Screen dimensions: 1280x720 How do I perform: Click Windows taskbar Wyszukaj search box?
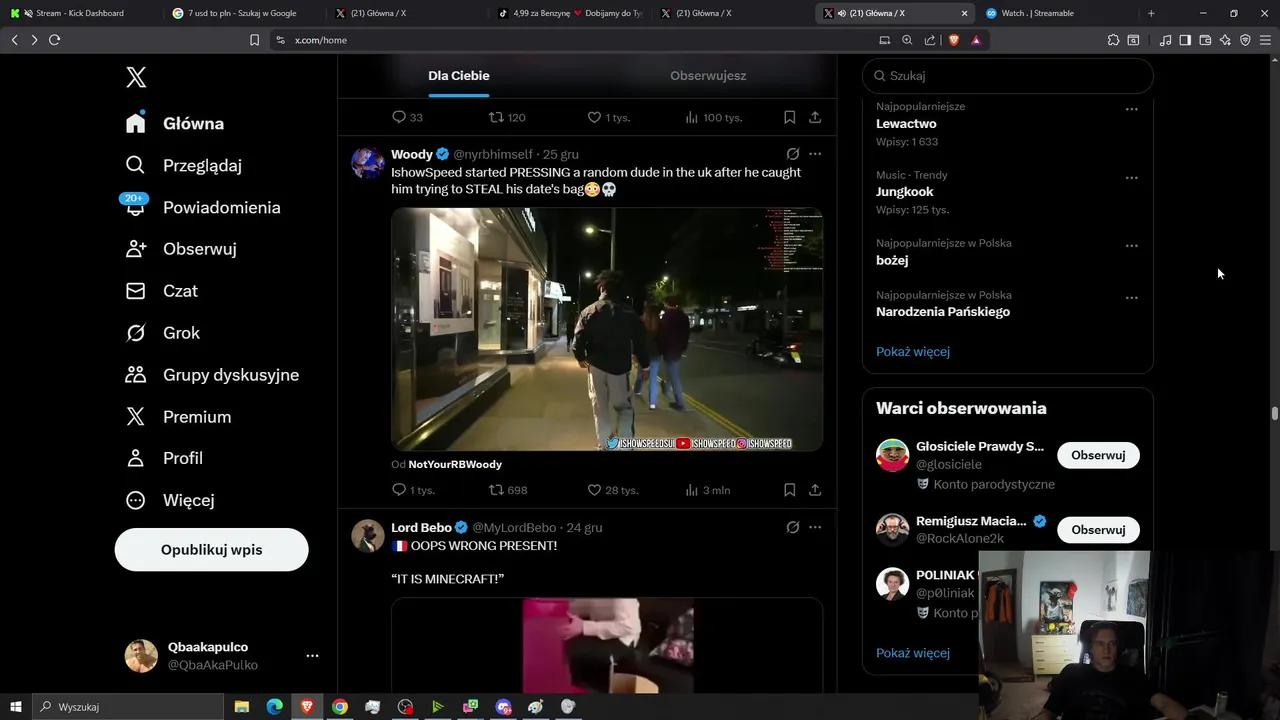click(x=128, y=707)
